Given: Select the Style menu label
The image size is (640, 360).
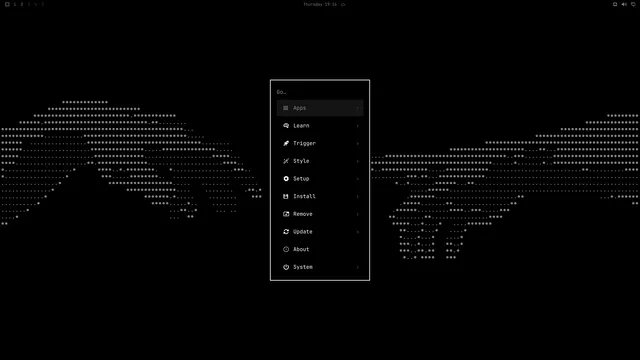Looking at the screenshot, I should pos(301,161).
